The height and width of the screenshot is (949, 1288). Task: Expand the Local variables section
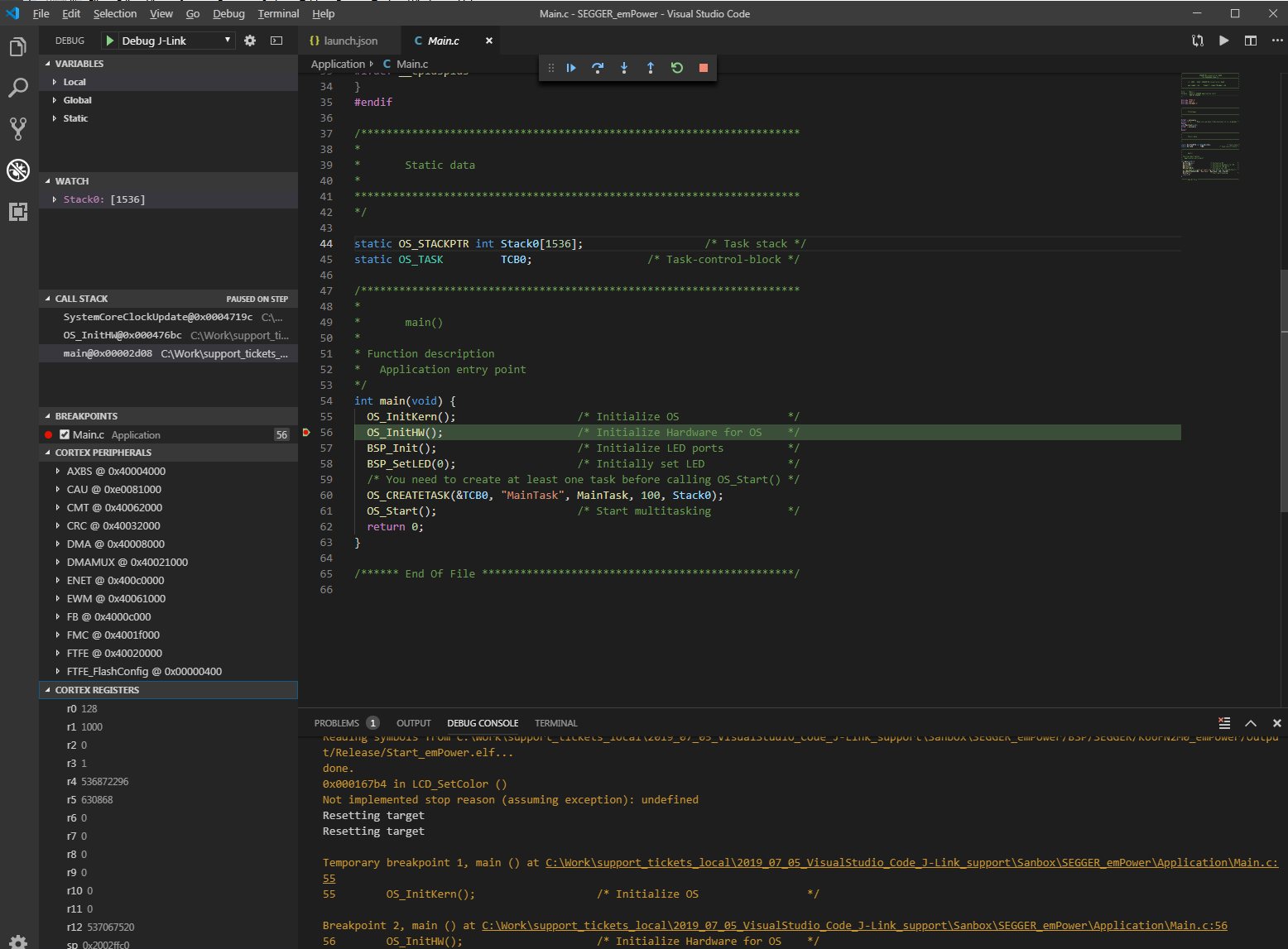pos(74,82)
